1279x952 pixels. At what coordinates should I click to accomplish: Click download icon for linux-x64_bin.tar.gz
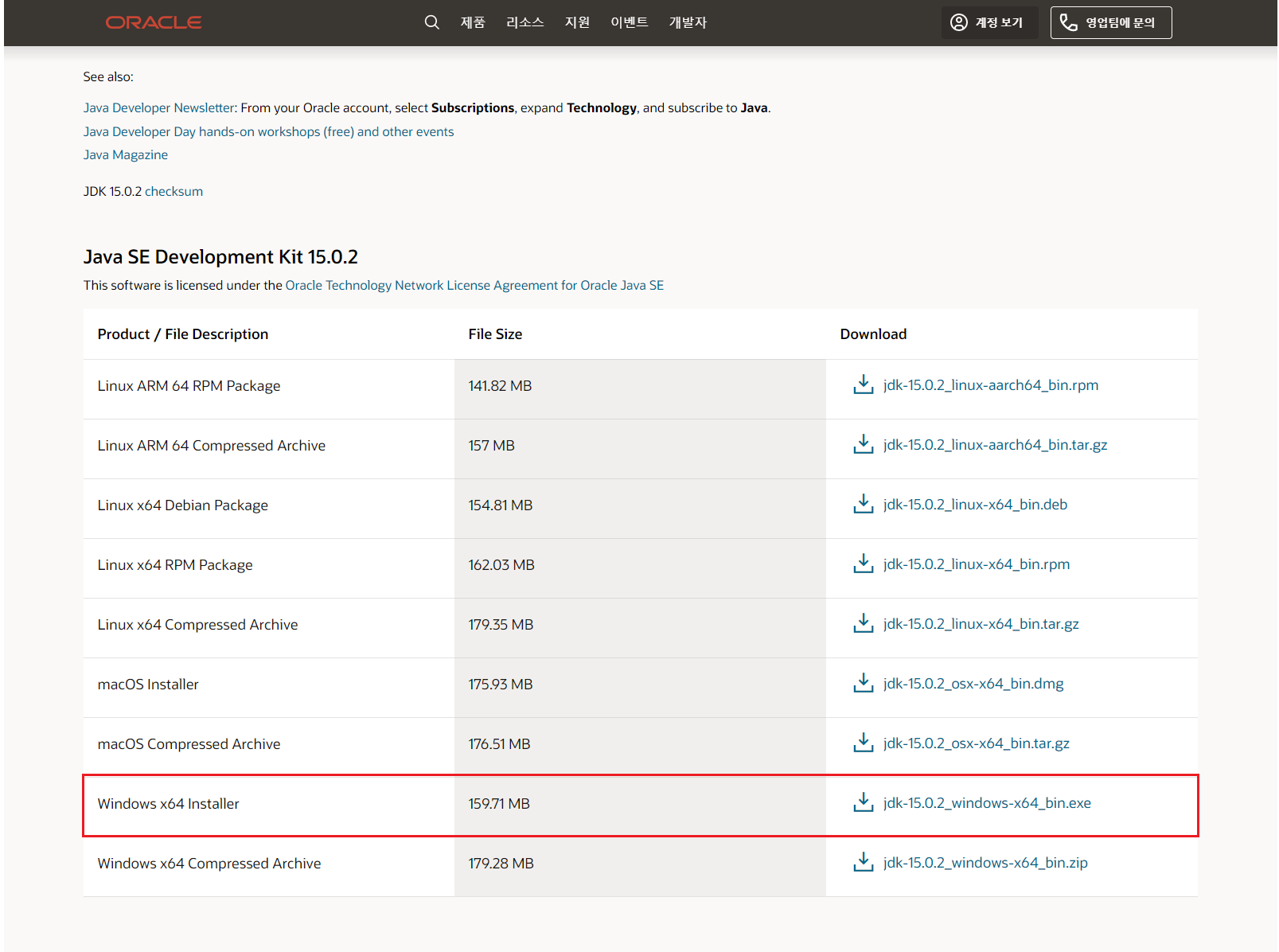[x=863, y=623]
